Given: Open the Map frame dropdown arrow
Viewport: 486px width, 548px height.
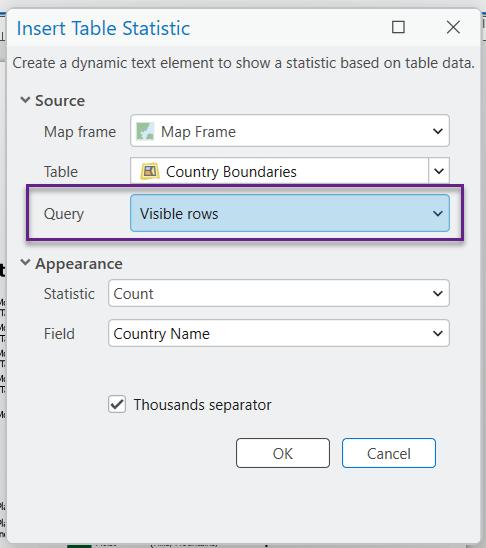Looking at the screenshot, I should [438, 131].
